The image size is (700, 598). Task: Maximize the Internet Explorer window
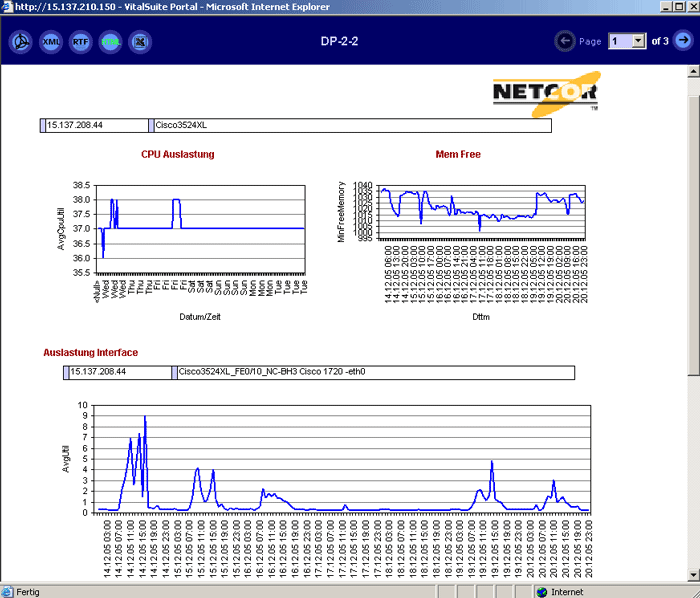pyautogui.click(x=679, y=6)
